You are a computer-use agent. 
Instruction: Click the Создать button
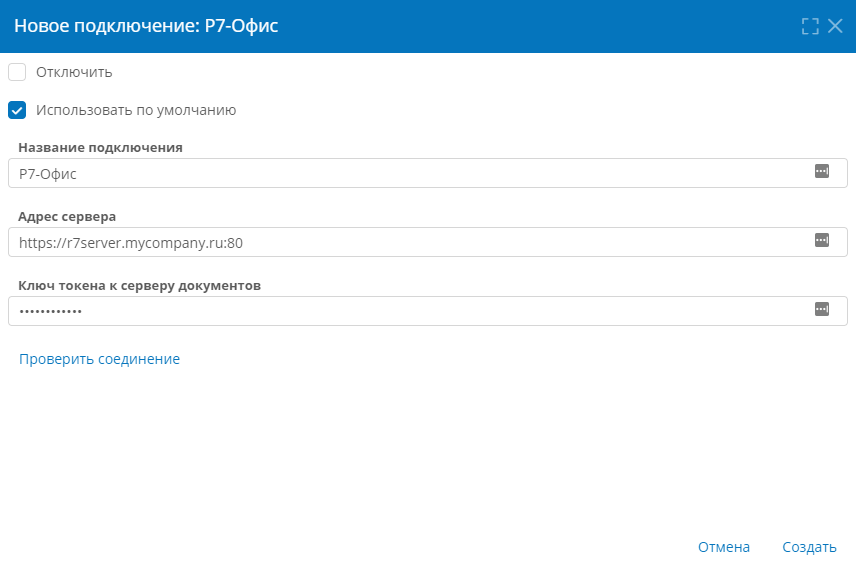coord(809,547)
